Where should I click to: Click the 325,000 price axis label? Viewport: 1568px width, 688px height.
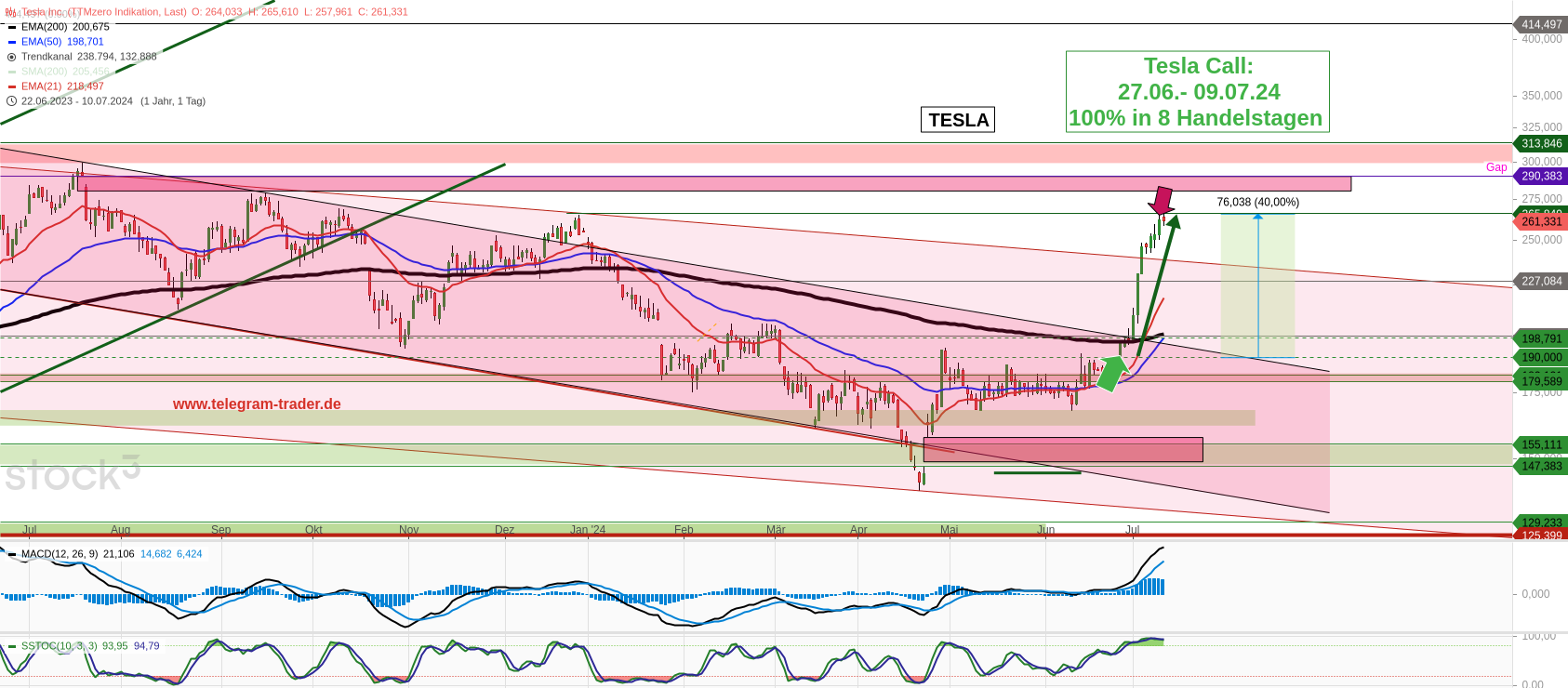pos(1542,127)
